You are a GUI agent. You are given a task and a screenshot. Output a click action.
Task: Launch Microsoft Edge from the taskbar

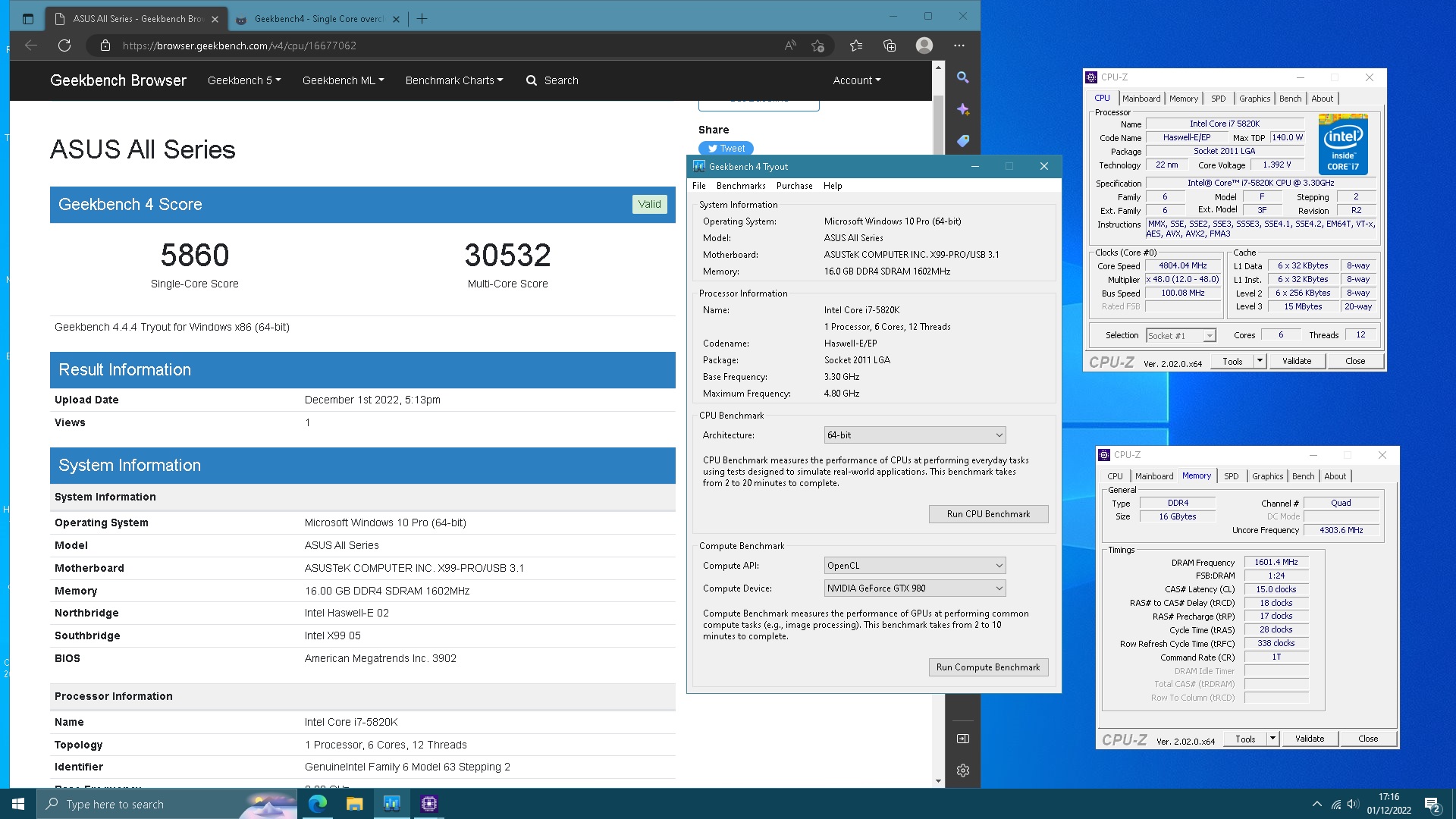(x=318, y=804)
